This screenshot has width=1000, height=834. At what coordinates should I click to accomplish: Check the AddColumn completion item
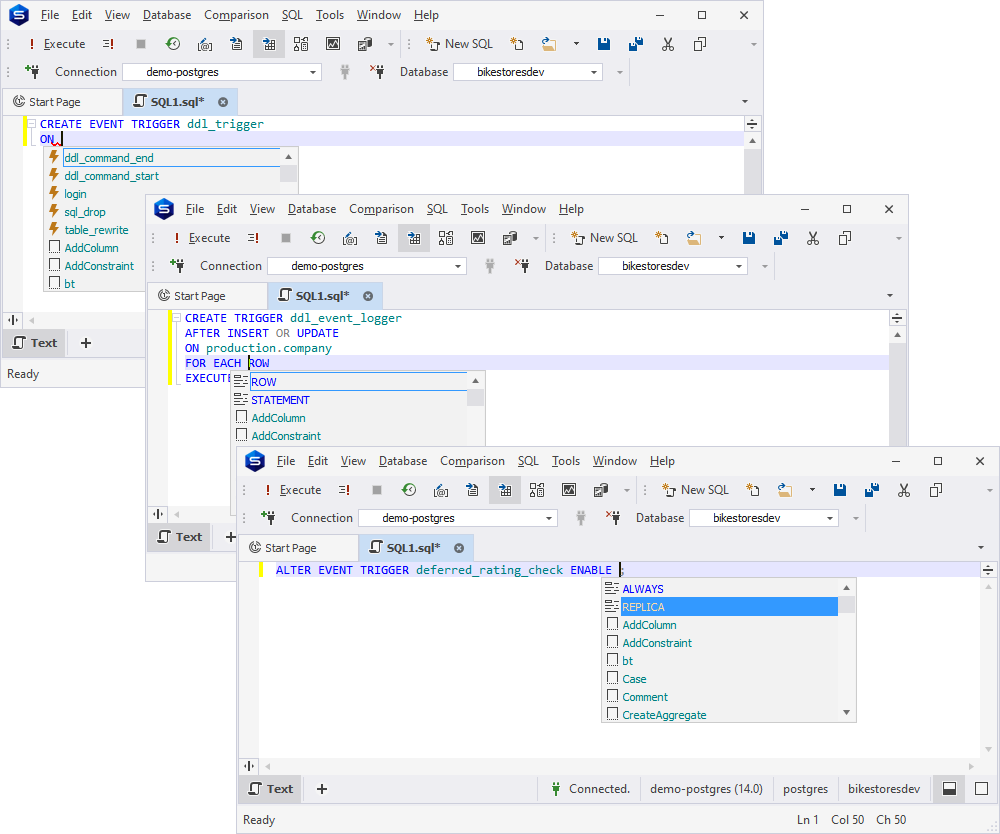[x=612, y=624]
